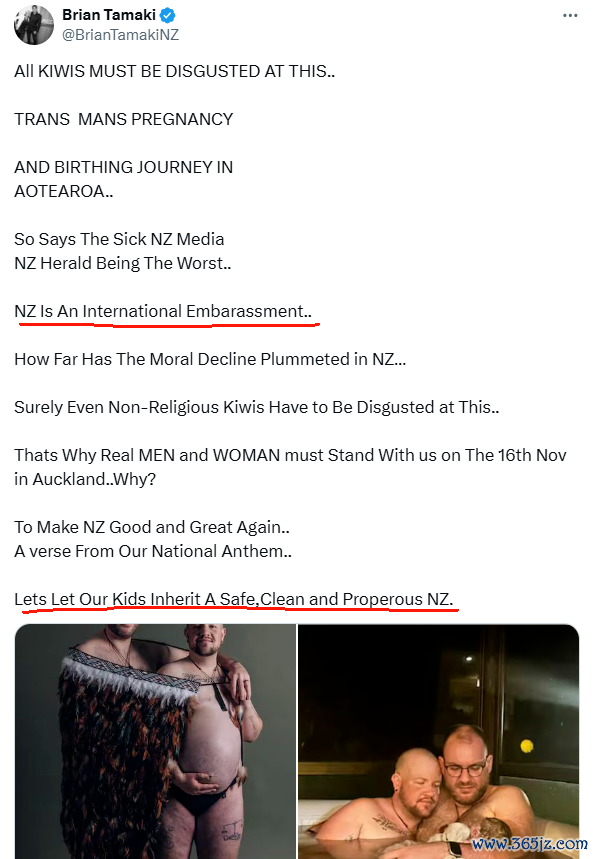
Task: Click the 'AND BIRTHING JOURNEY IN' line
Action: [x=124, y=167]
